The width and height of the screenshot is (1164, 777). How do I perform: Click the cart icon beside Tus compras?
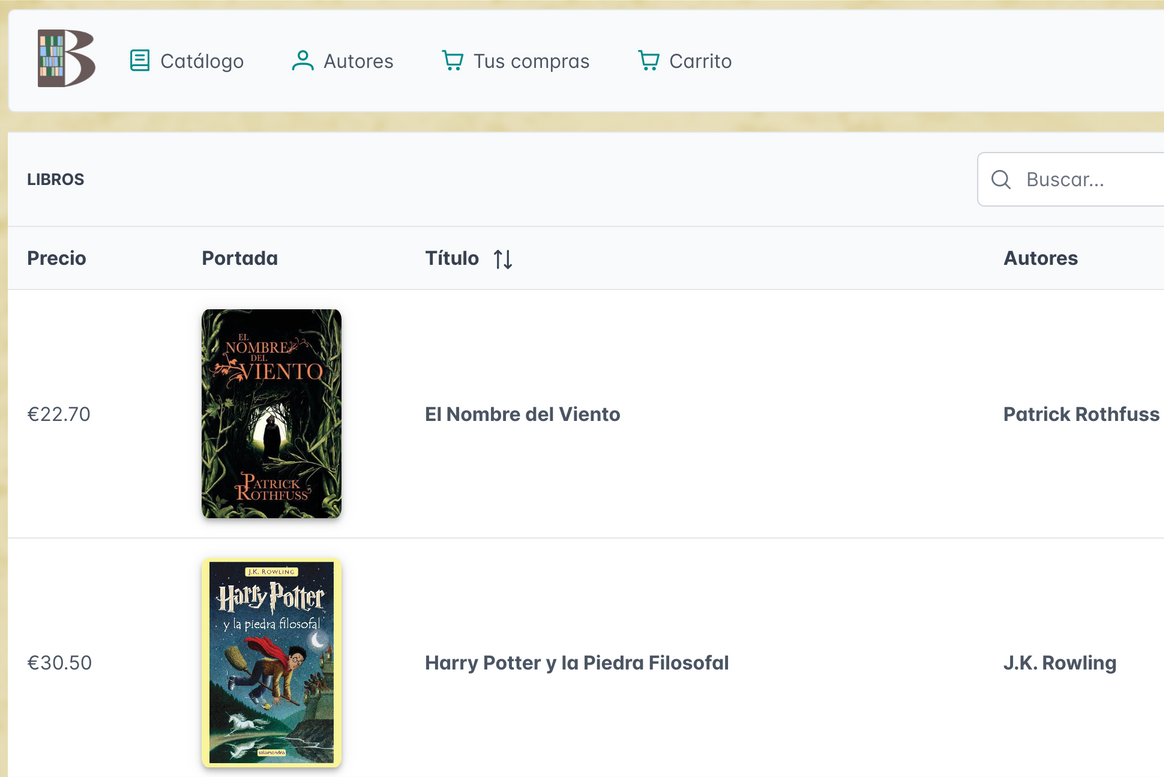point(455,60)
